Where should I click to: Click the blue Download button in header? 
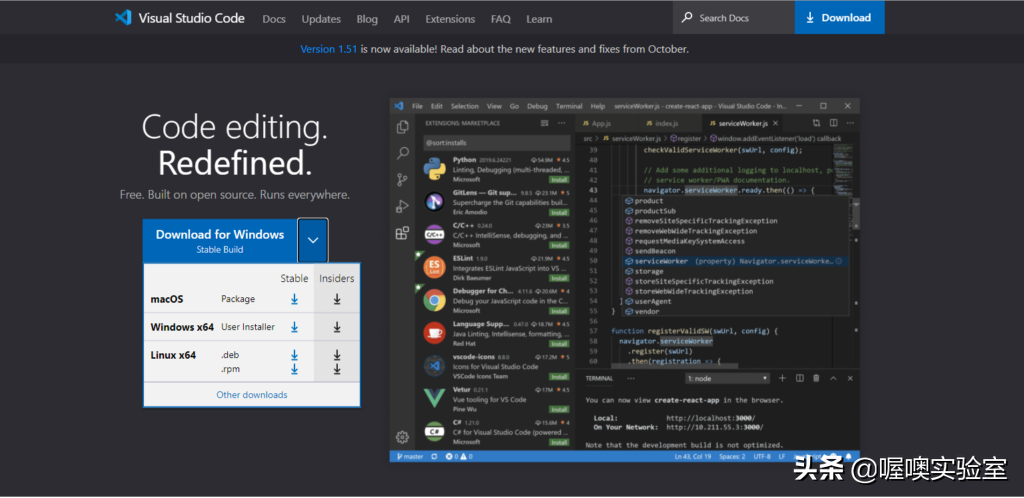(839, 18)
